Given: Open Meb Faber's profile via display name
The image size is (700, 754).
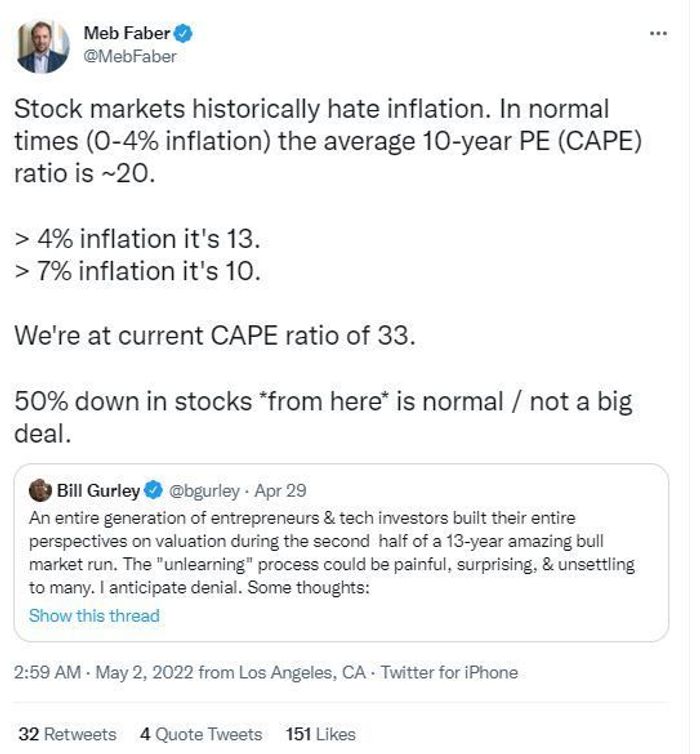Looking at the screenshot, I should point(126,34).
